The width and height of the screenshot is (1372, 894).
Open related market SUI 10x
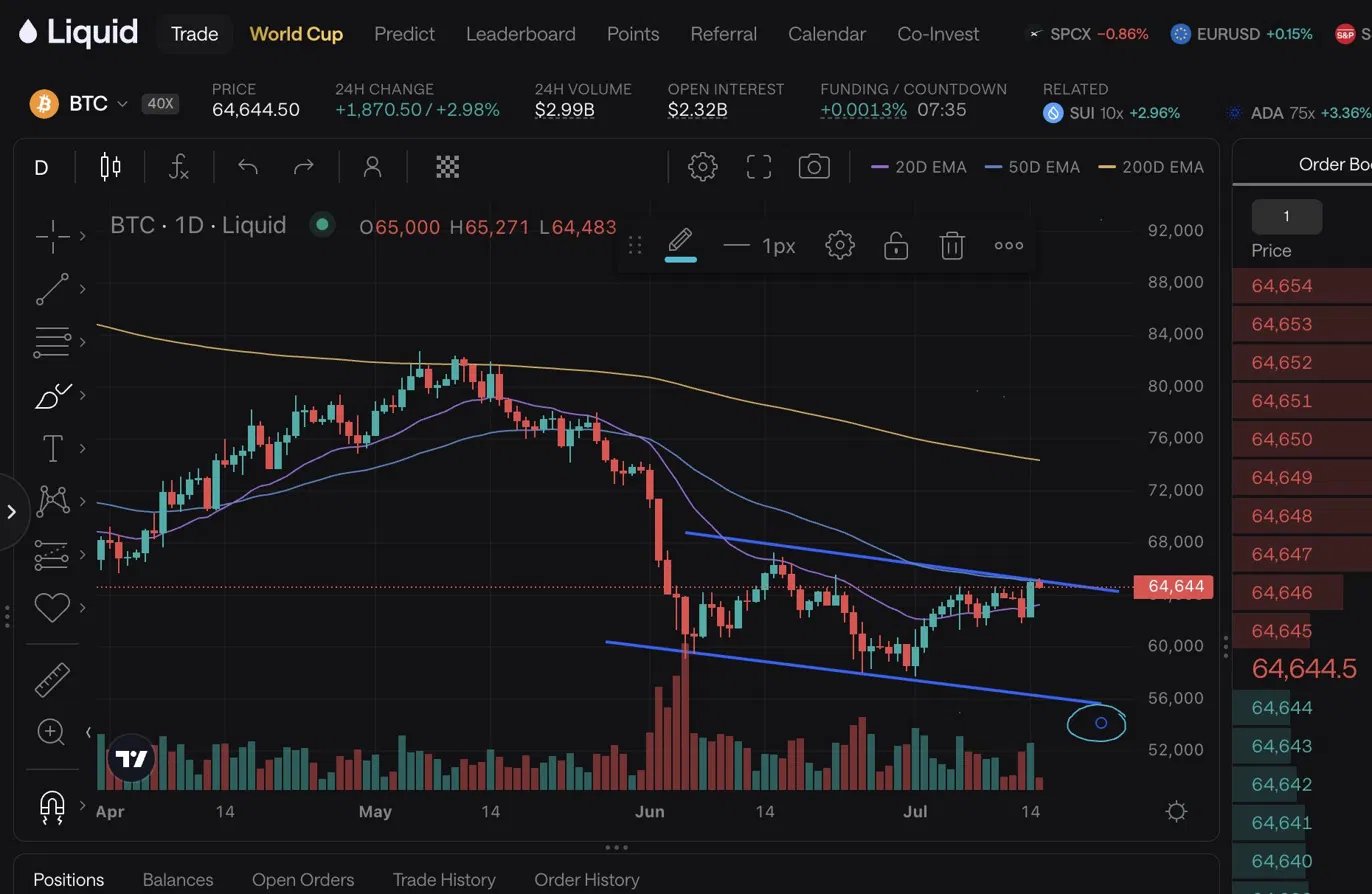(x=1111, y=113)
